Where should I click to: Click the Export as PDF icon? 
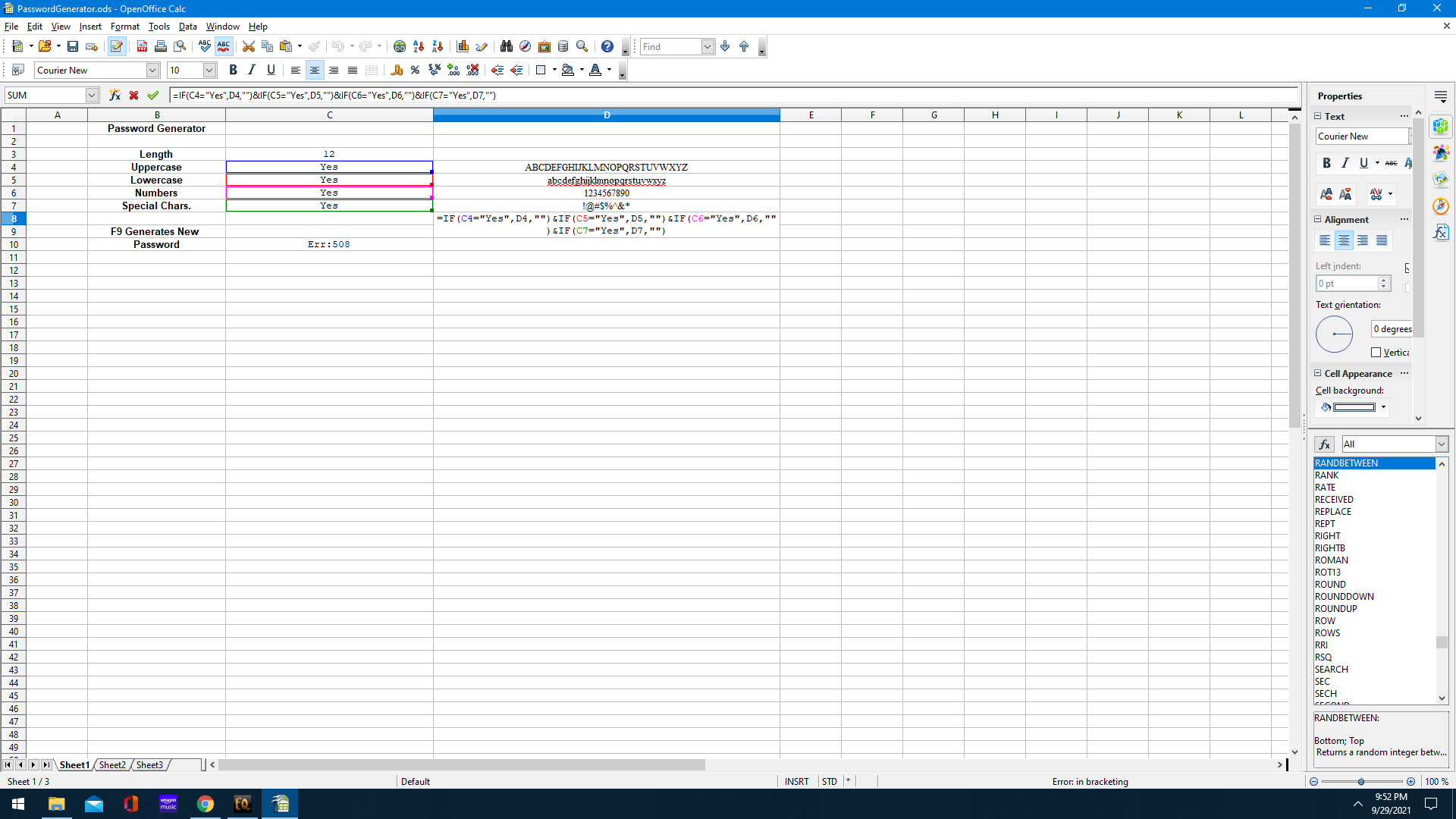(x=142, y=46)
